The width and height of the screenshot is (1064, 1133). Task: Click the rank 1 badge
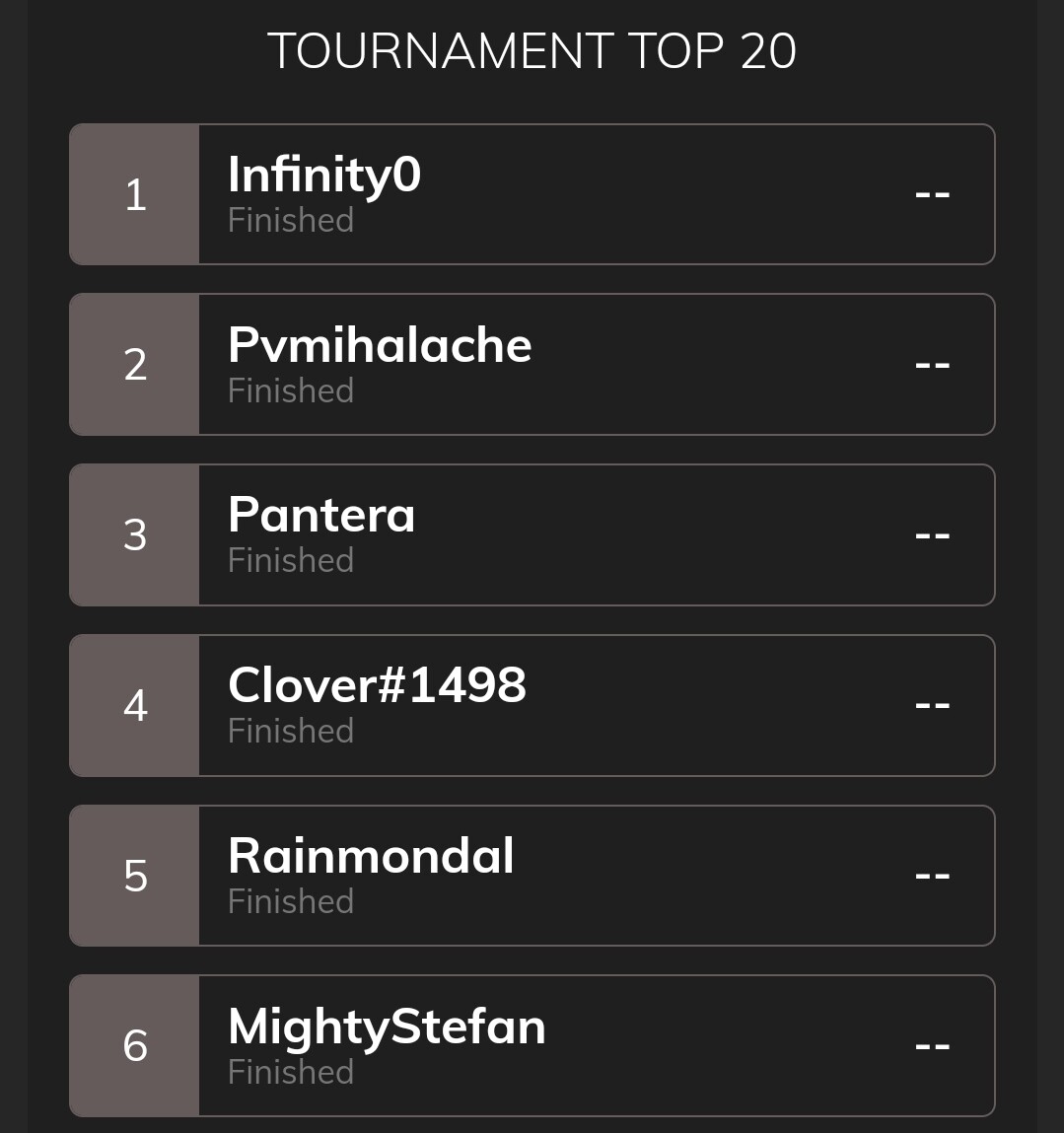coord(134,194)
